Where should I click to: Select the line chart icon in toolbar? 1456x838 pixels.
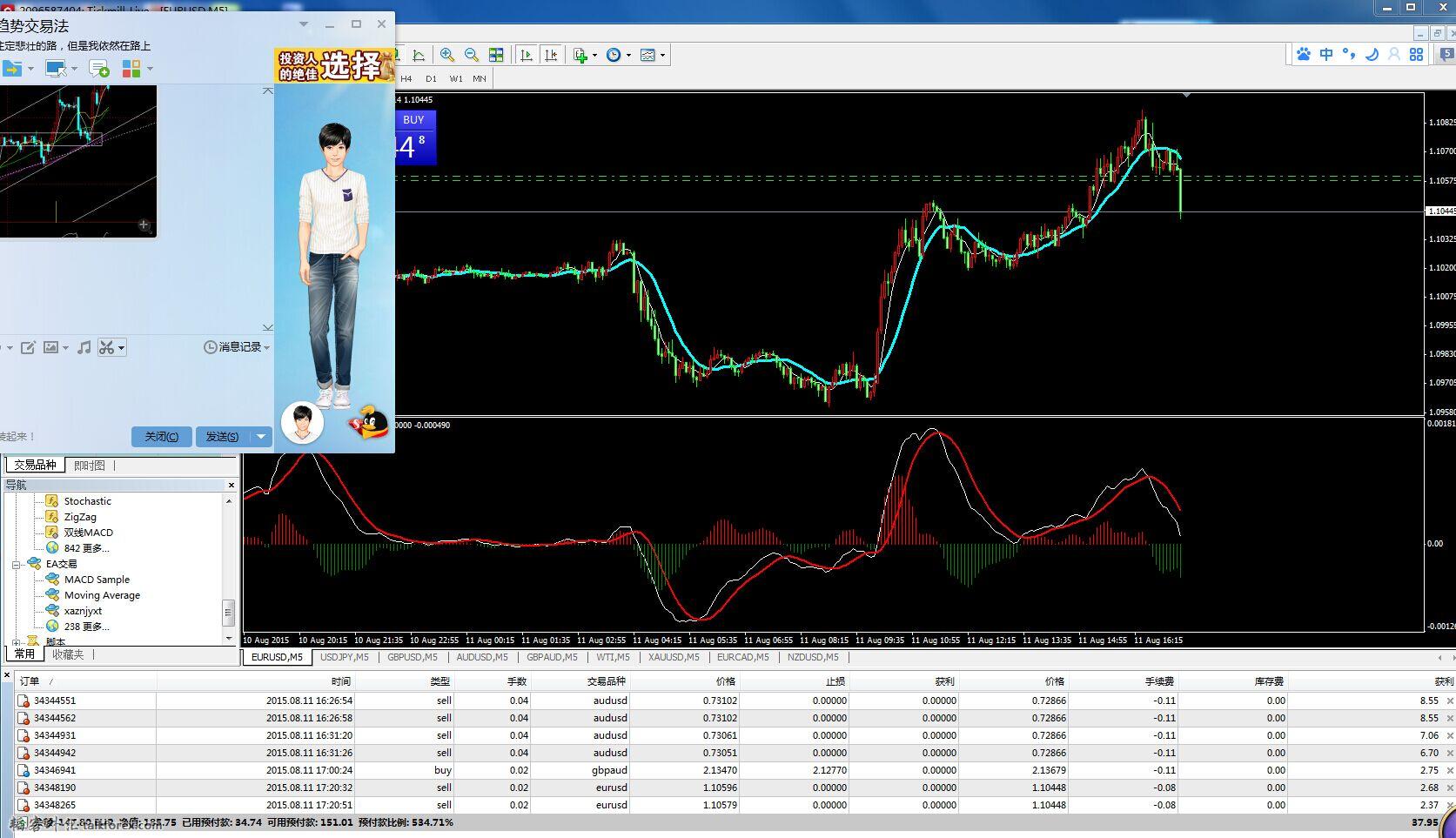point(419,55)
